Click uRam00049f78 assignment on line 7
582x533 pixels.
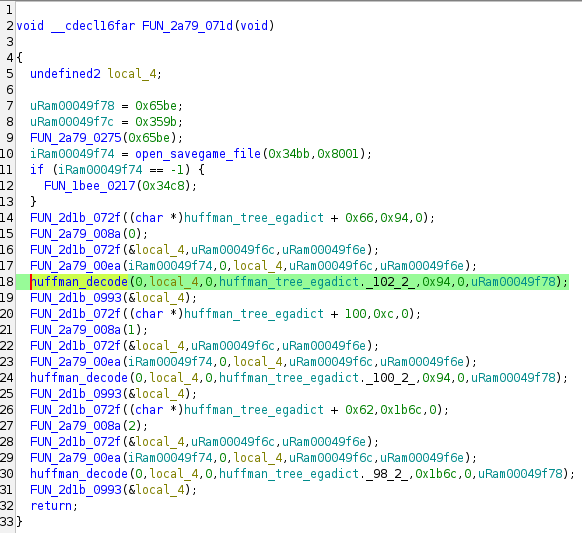[x=72, y=106]
